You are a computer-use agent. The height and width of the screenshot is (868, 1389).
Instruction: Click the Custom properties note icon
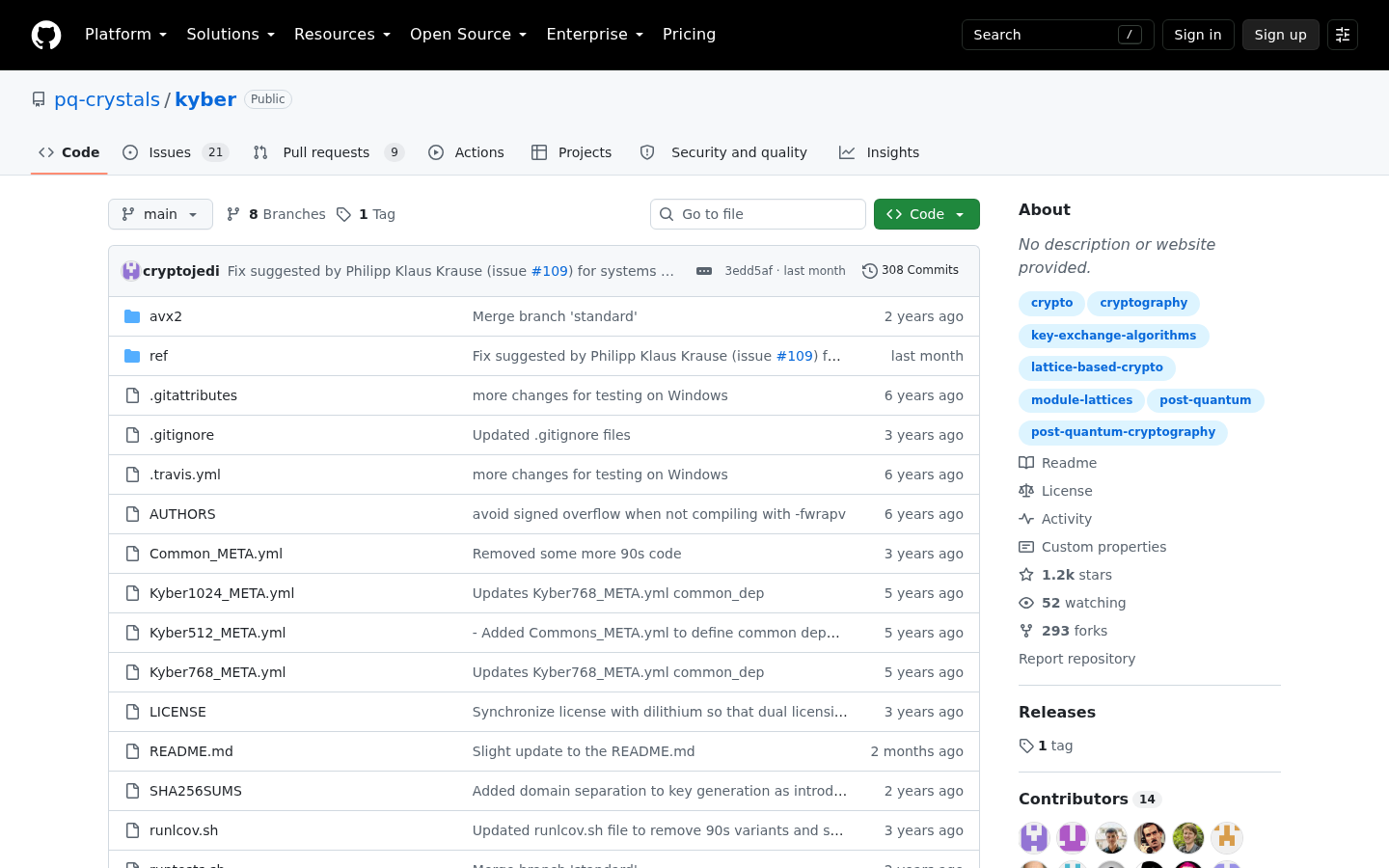pyautogui.click(x=1026, y=547)
